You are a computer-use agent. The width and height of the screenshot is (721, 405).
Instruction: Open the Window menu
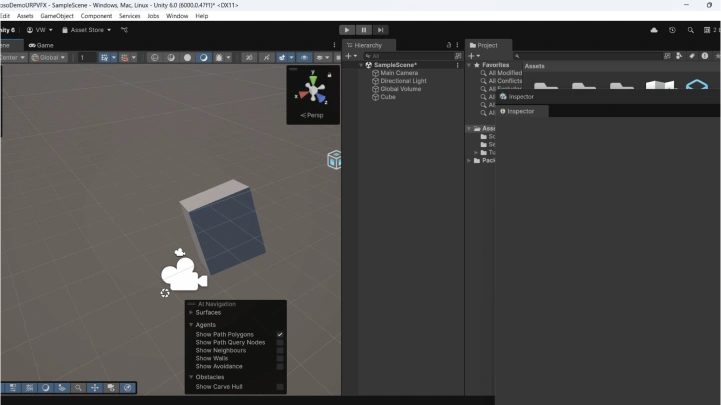pyautogui.click(x=177, y=16)
